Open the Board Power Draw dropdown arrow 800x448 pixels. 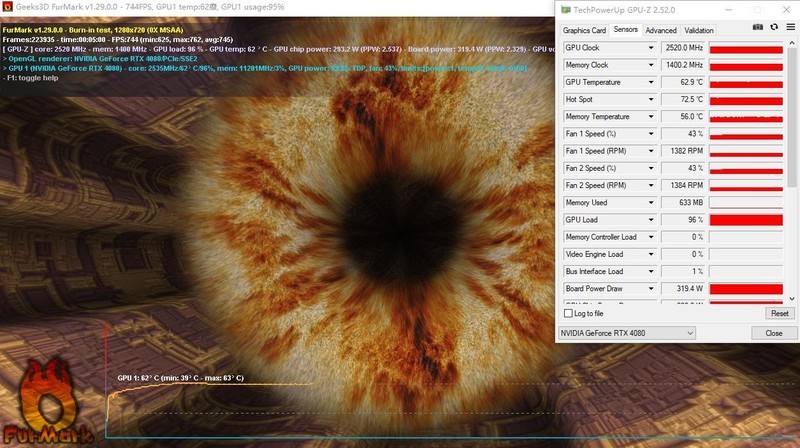tap(652, 288)
